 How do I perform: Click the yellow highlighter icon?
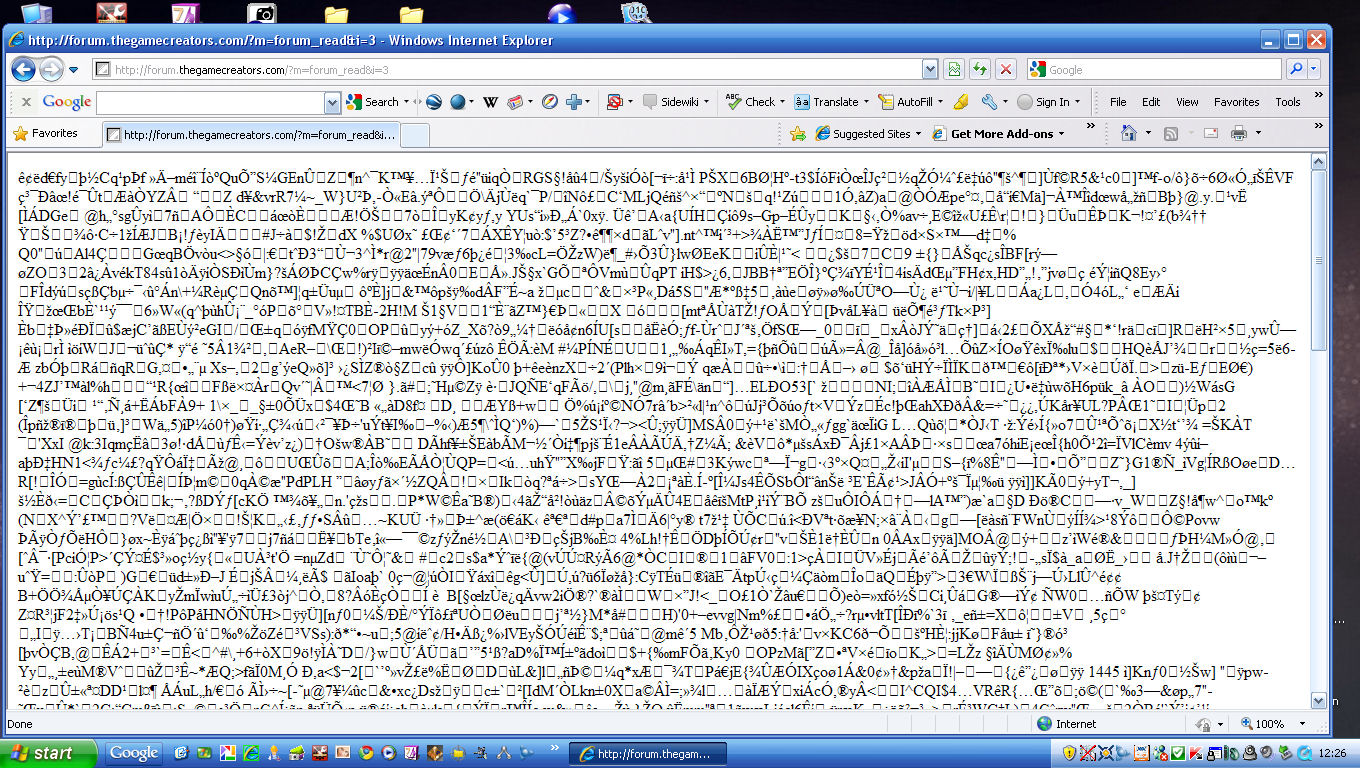click(x=961, y=102)
